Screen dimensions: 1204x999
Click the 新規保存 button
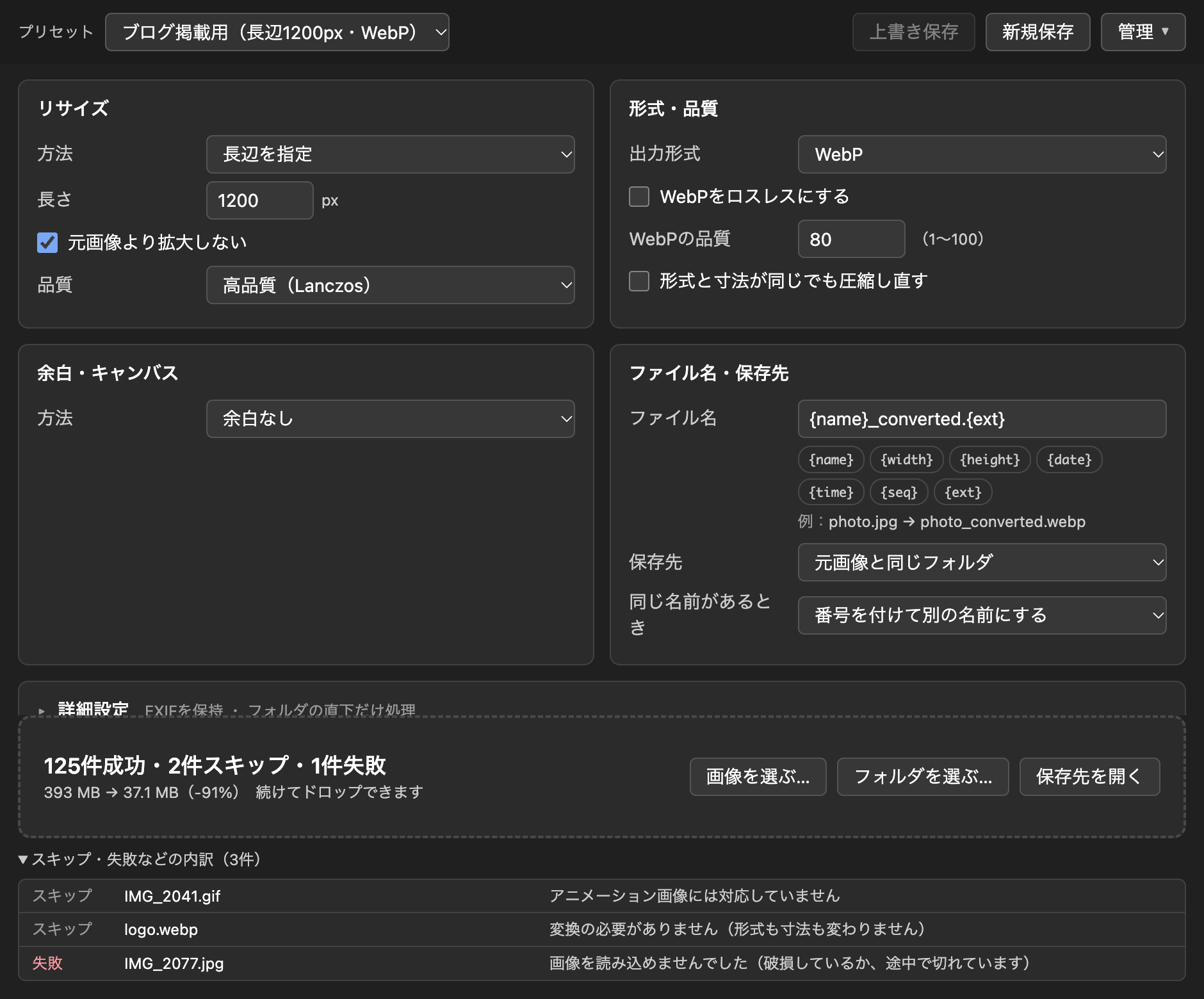tap(1037, 32)
